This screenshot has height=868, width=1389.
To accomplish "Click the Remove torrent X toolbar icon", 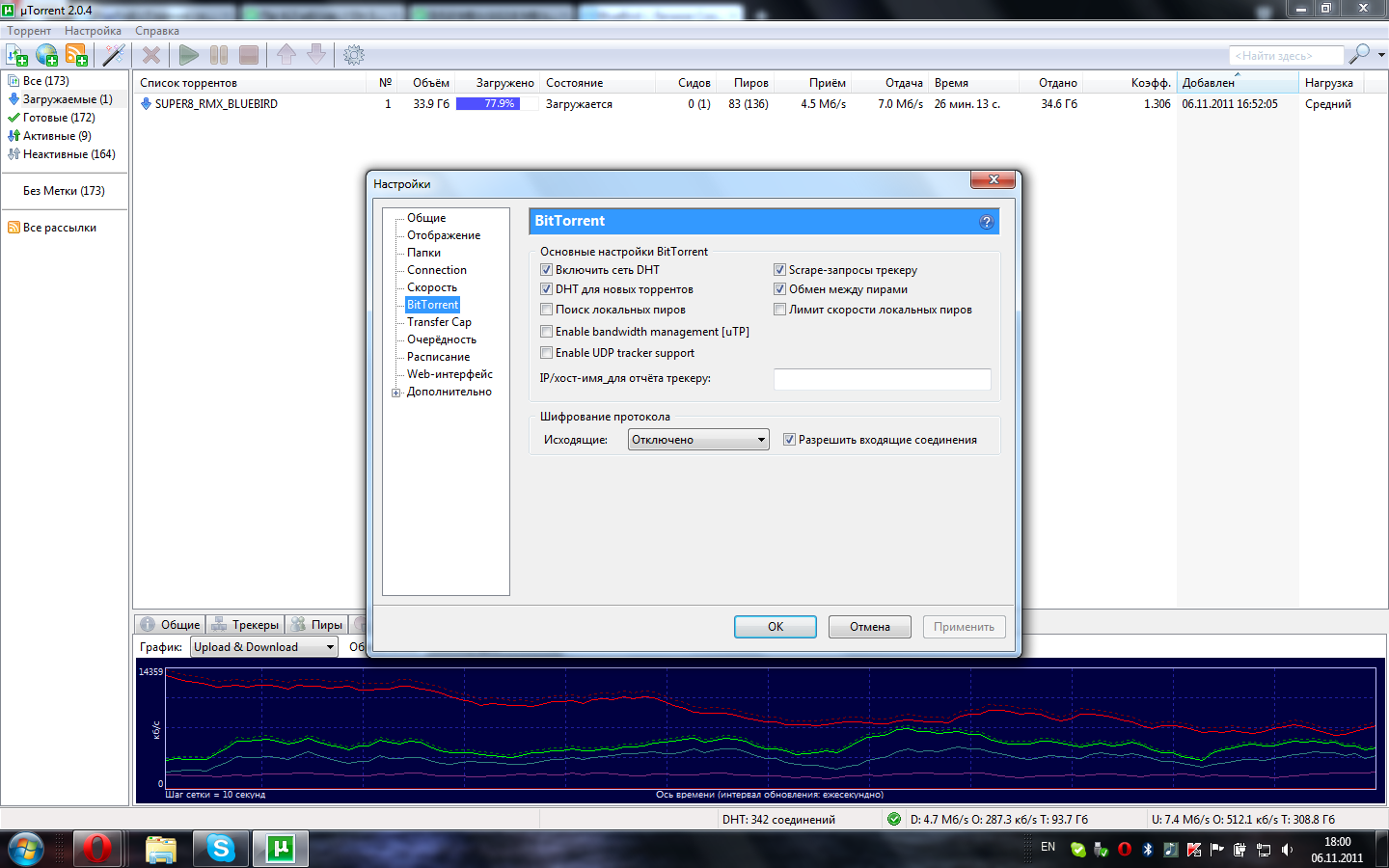I will point(151,55).
